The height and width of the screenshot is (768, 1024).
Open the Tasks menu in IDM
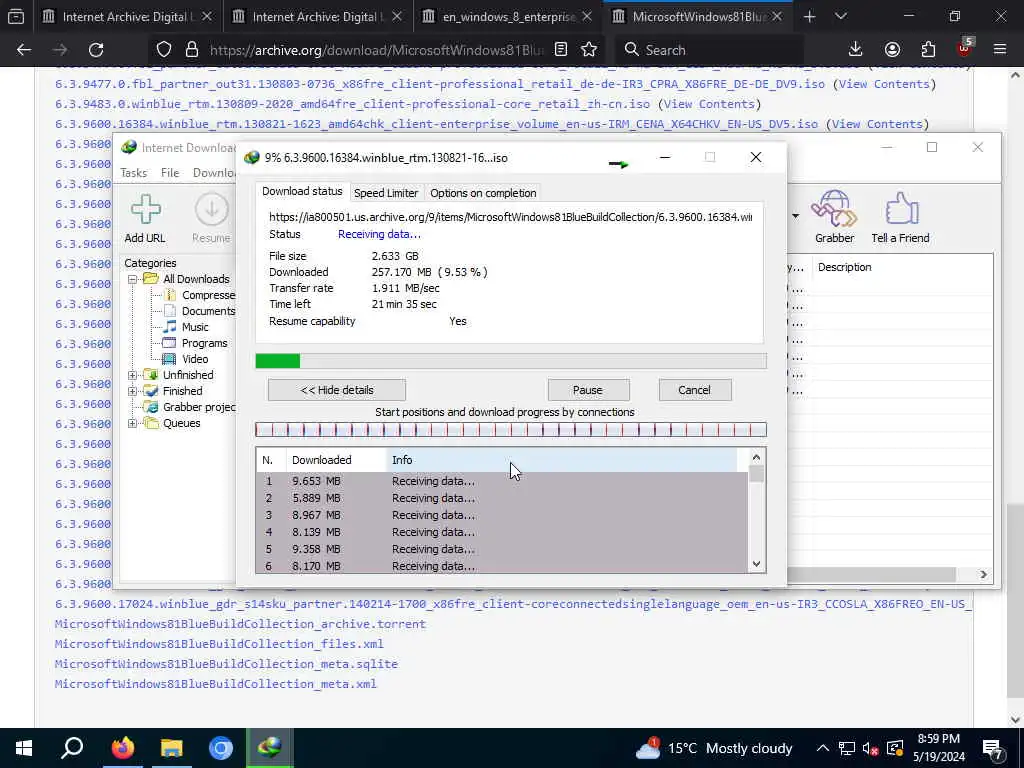pos(134,173)
